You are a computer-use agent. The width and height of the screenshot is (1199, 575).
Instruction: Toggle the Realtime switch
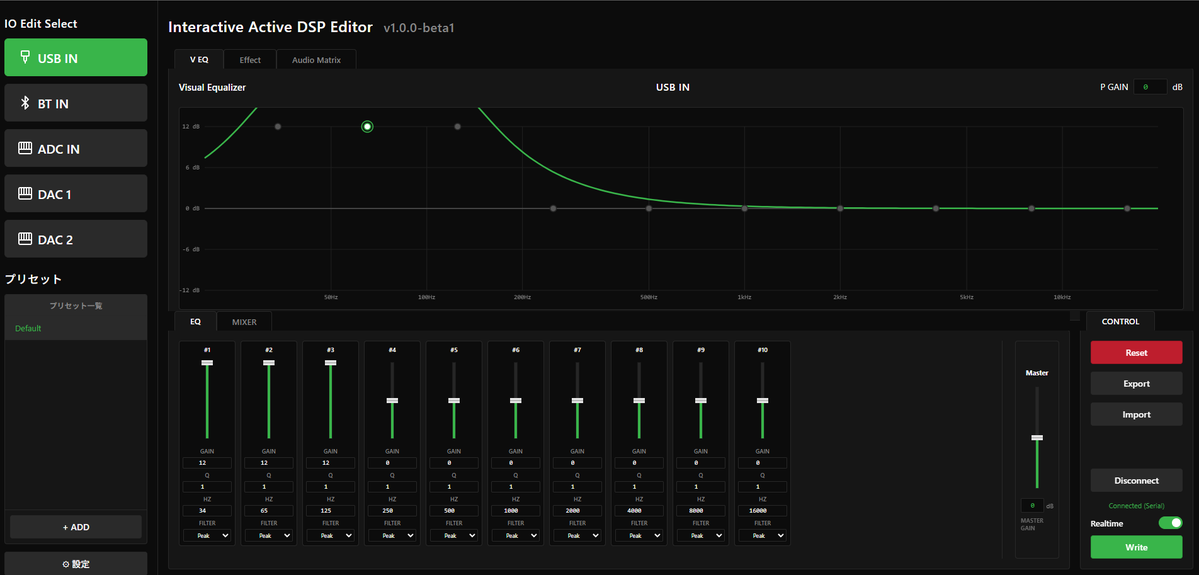pos(1171,523)
